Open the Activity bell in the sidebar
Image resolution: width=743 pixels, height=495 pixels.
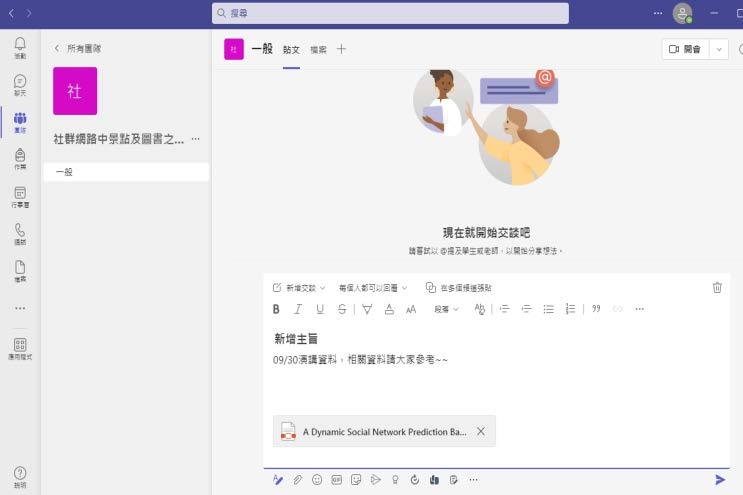click(x=20, y=47)
